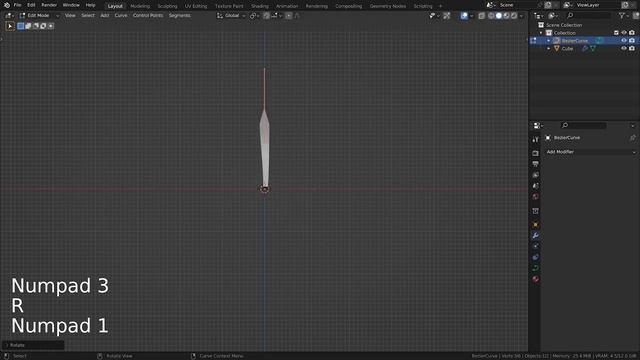Add a new workspace with plus icon

tap(440, 6)
